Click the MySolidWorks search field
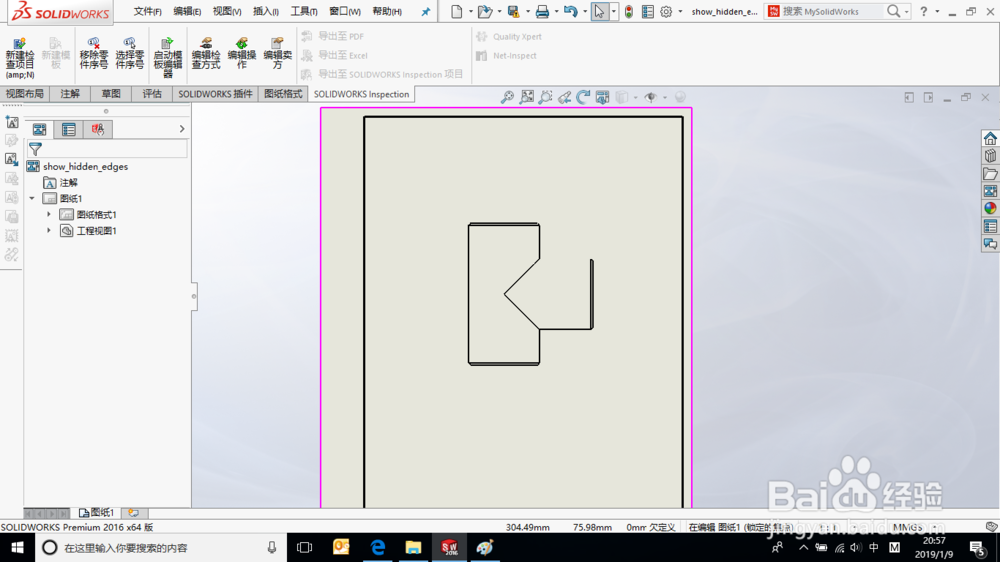This screenshot has width=1000, height=562. click(x=834, y=11)
